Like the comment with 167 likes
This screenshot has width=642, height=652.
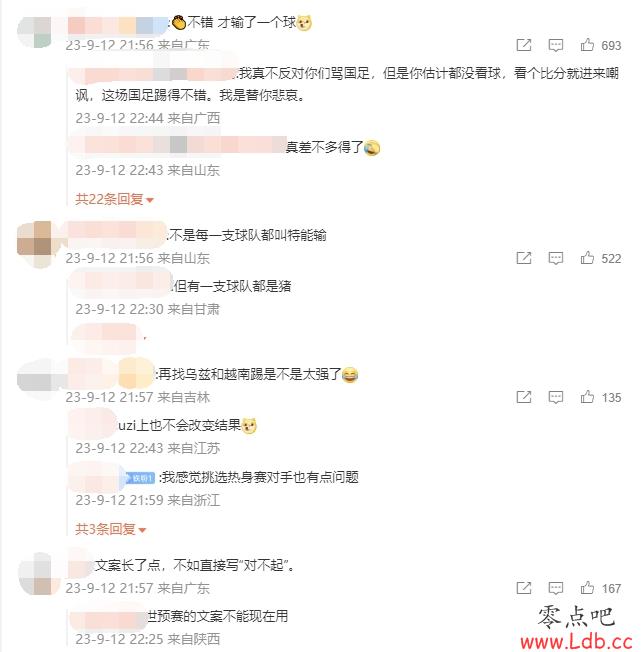coord(587,588)
